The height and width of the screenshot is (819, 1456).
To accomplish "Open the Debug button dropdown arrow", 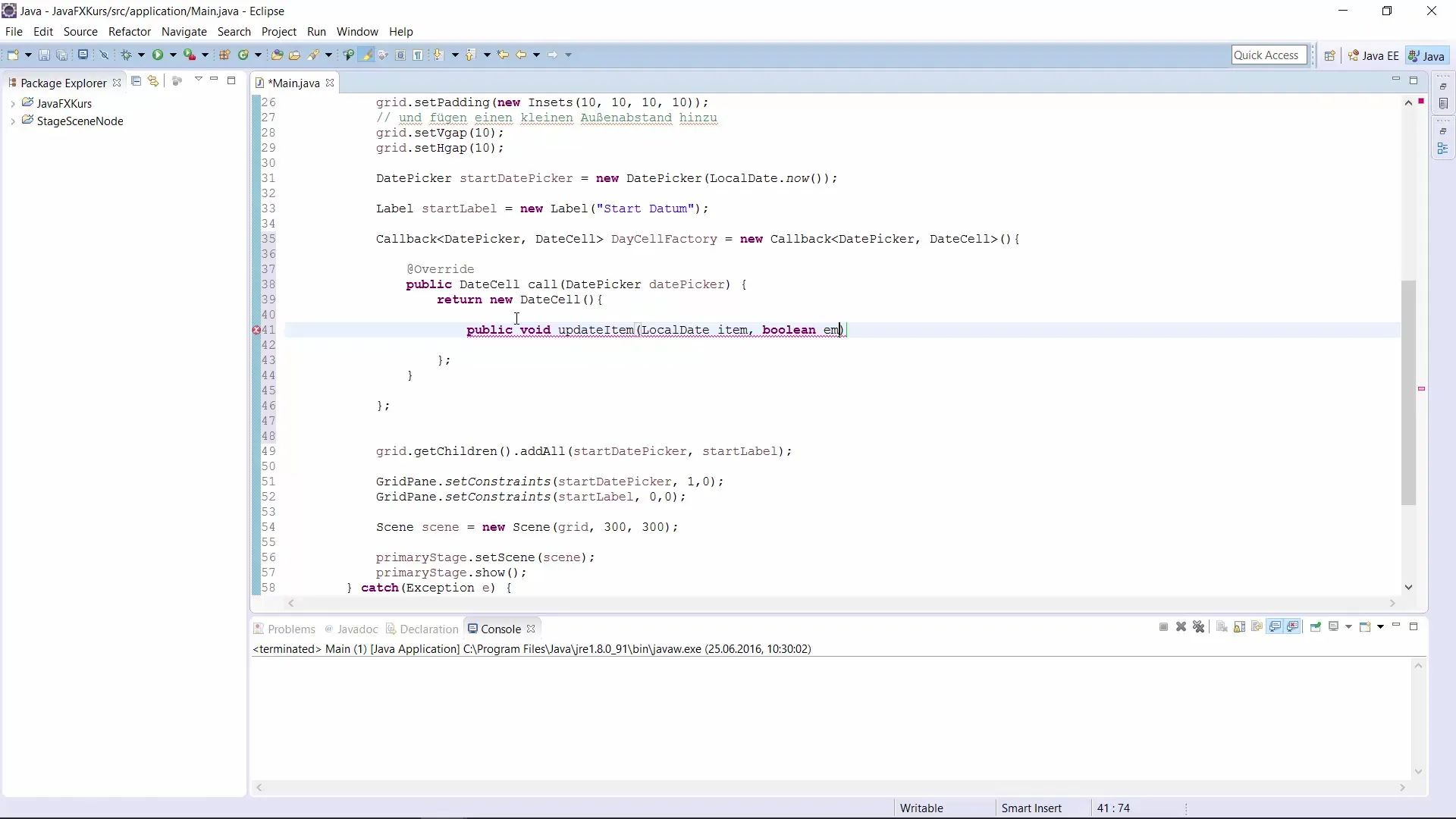I will point(141,55).
